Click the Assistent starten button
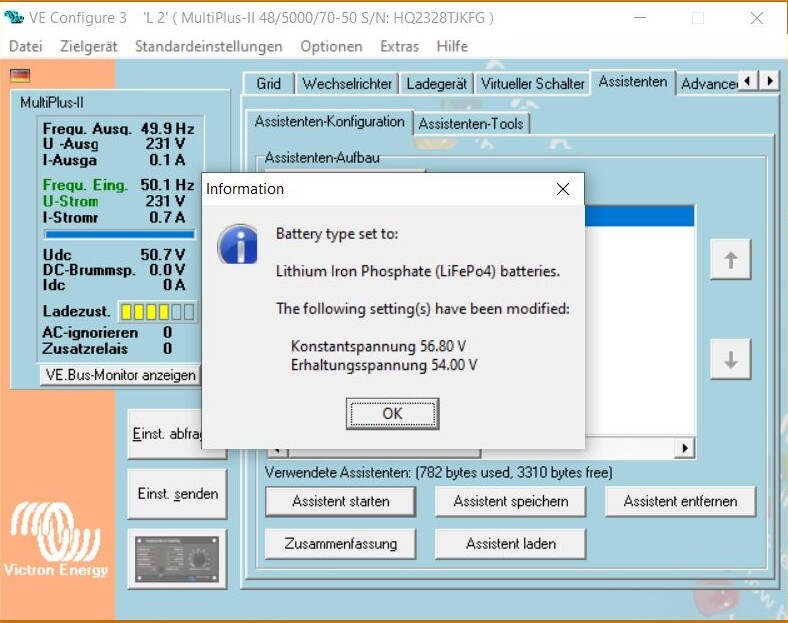The width and height of the screenshot is (788, 623). (341, 501)
